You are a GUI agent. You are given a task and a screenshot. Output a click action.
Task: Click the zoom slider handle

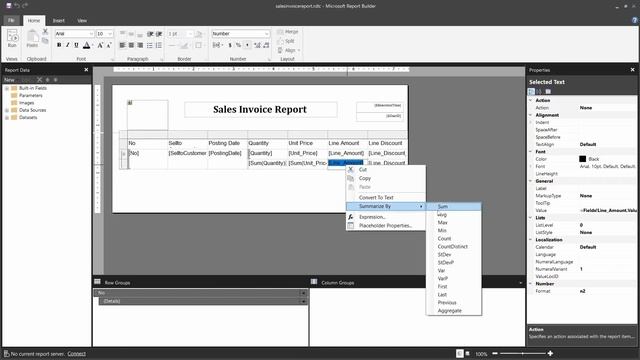(522, 353)
